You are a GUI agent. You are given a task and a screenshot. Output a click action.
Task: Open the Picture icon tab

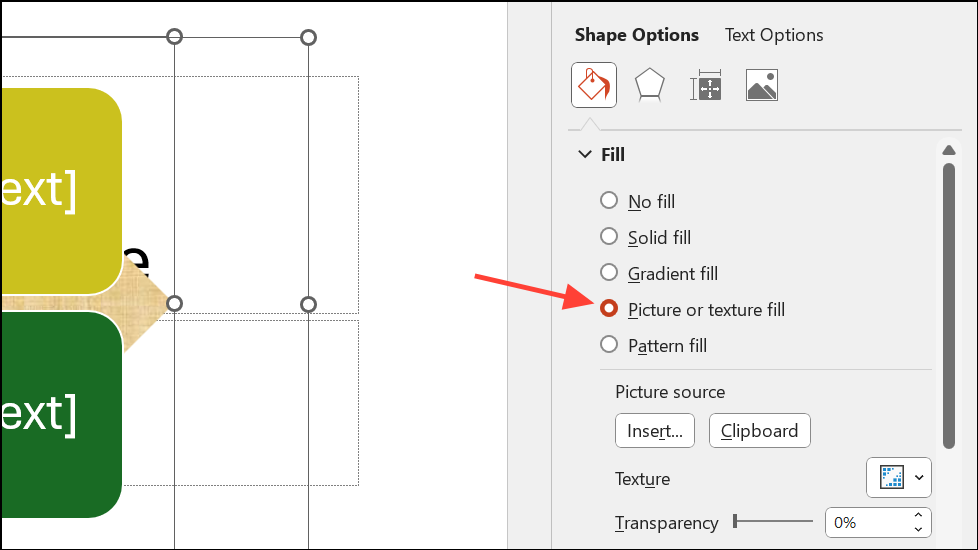[x=762, y=86]
